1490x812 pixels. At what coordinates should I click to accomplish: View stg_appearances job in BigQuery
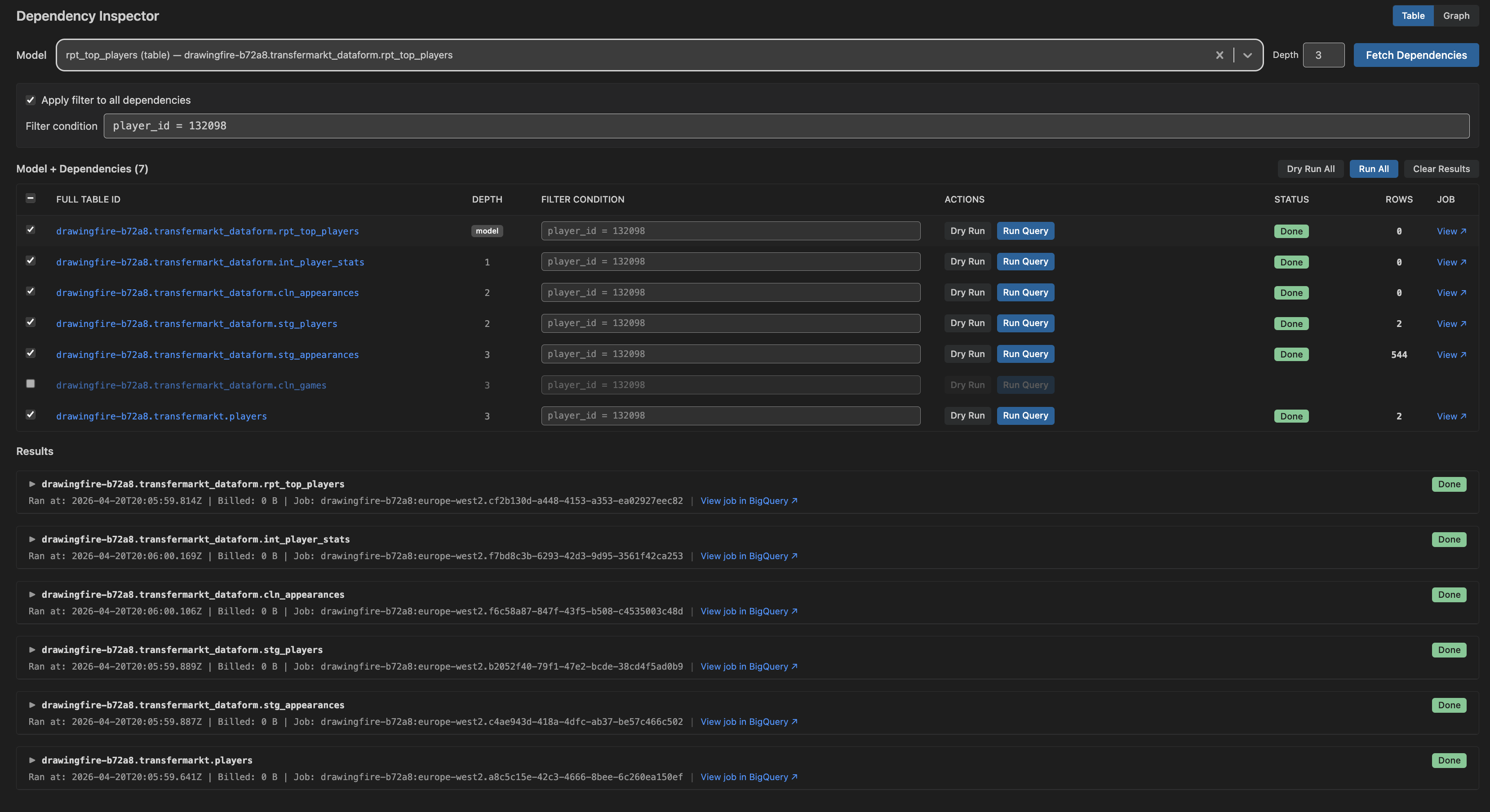pyautogui.click(x=749, y=721)
